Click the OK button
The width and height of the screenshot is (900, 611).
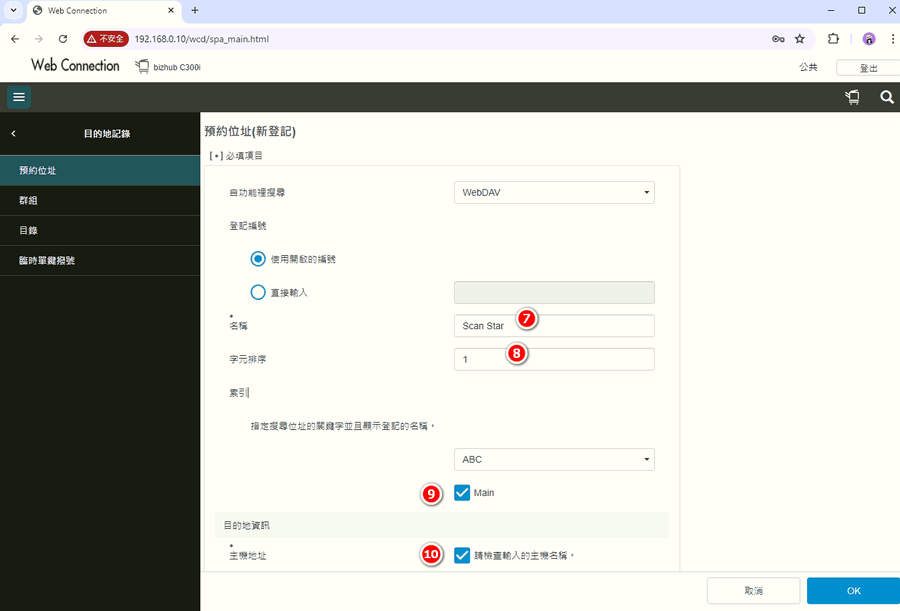[853, 591]
